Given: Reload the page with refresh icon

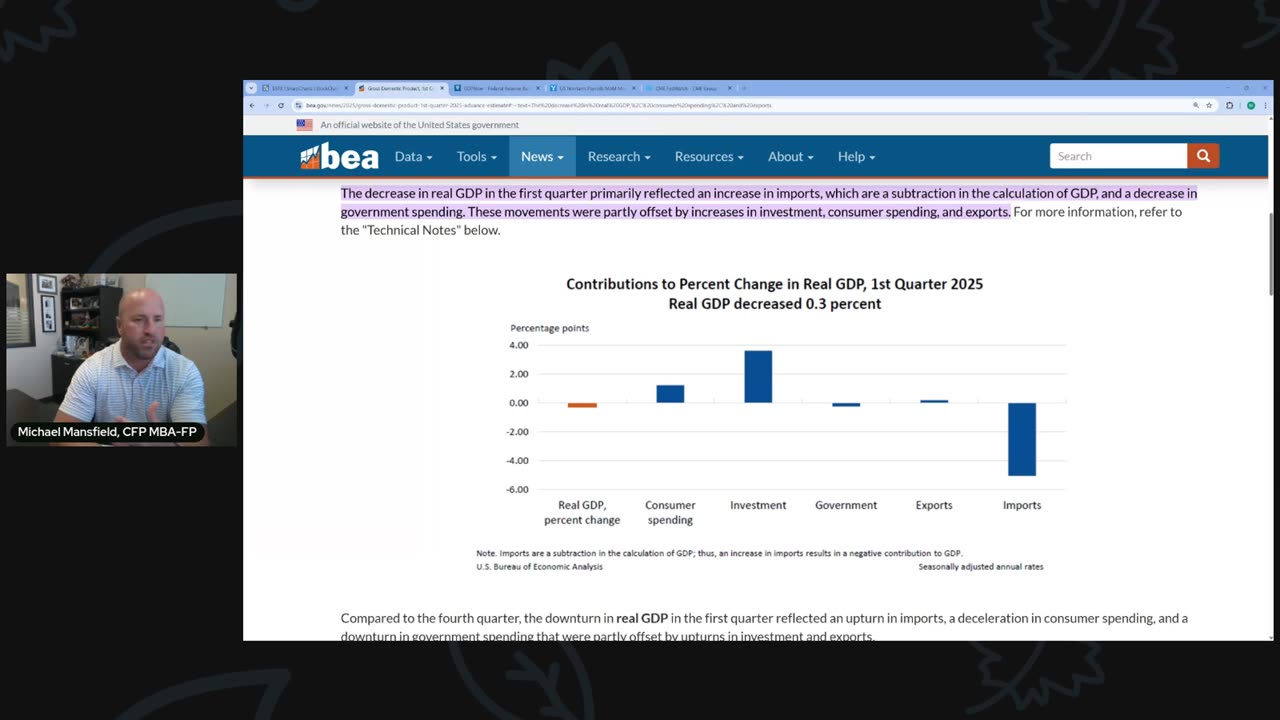Looking at the screenshot, I should (x=281, y=105).
